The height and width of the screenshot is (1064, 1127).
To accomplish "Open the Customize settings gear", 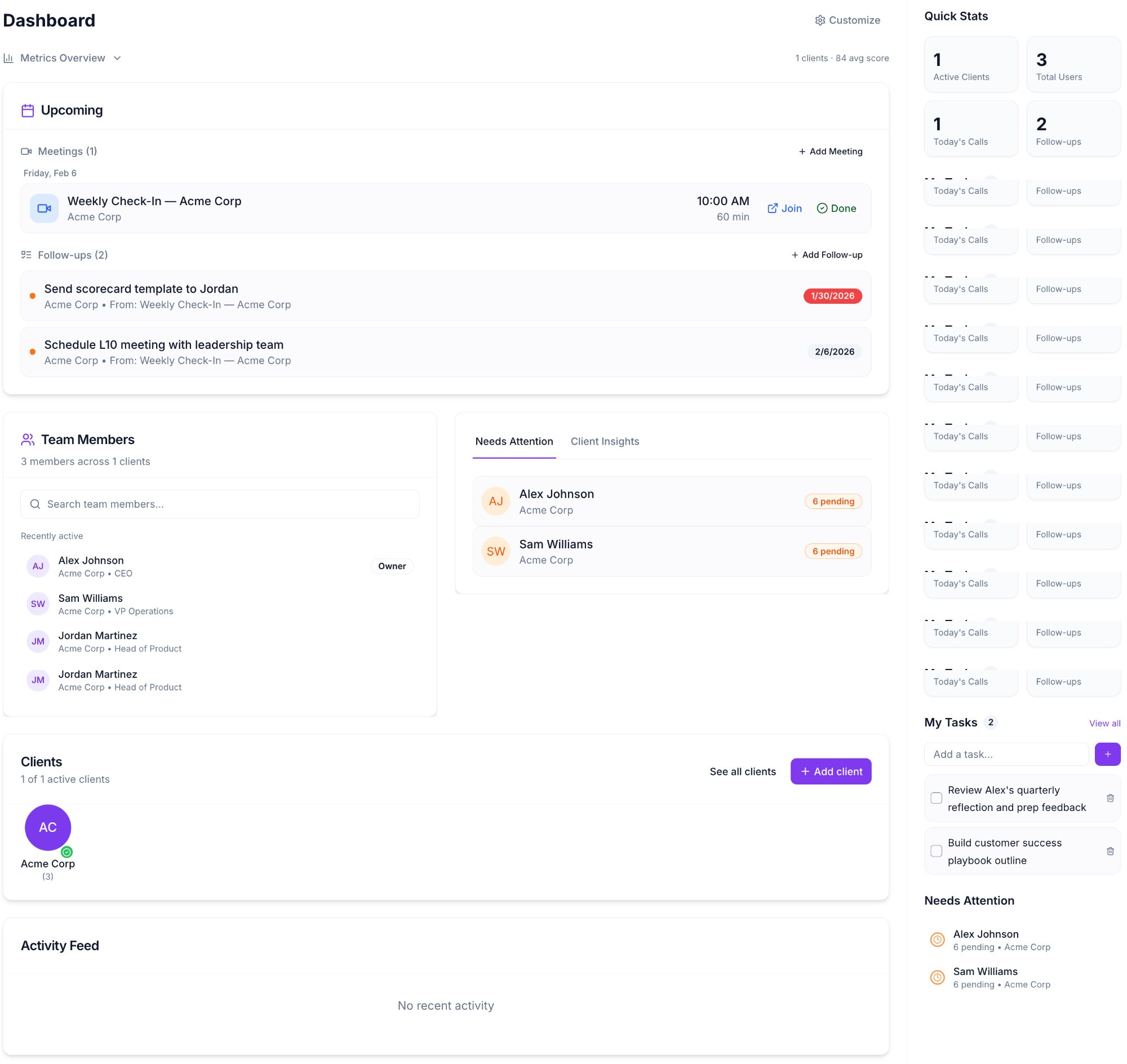I will (820, 20).
